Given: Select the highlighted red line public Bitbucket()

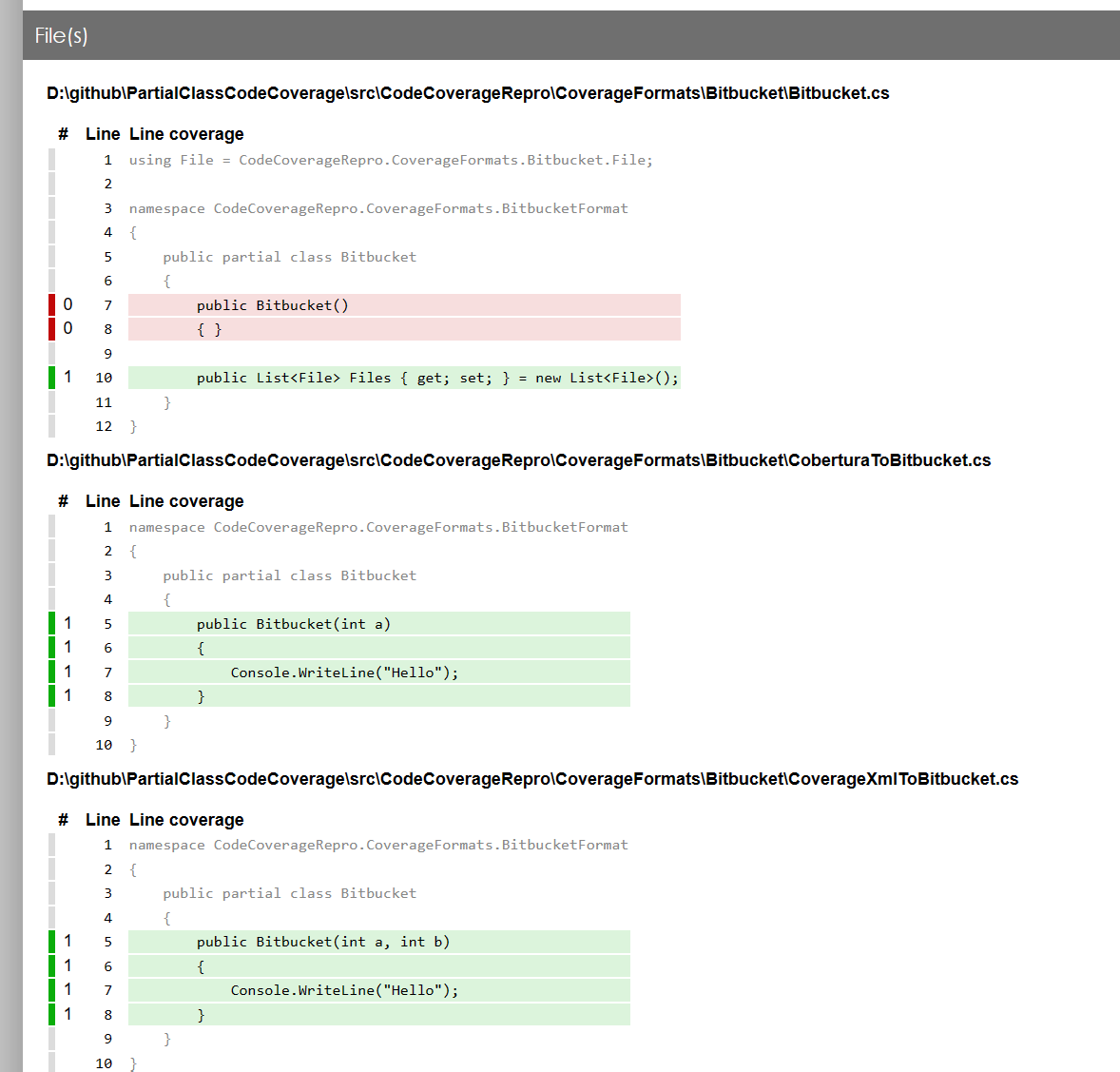Looking at the screenshot, I should tap(380, 304).
